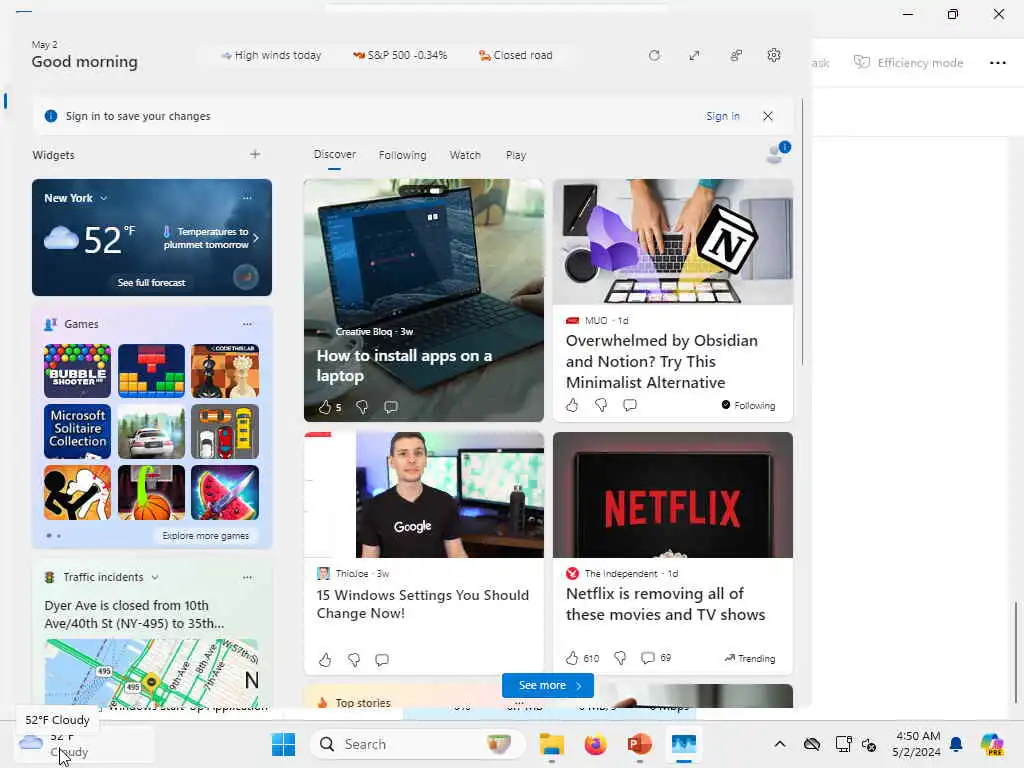Screen dimensions: 1024x768
Task: Open Firefox from taskbar
Action: pyautogui.click(x=596, y=744)
